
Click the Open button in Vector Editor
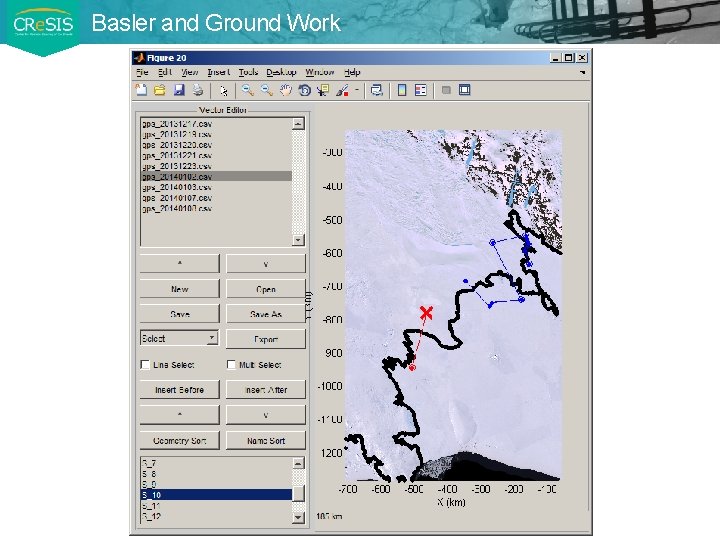(266, 289)
